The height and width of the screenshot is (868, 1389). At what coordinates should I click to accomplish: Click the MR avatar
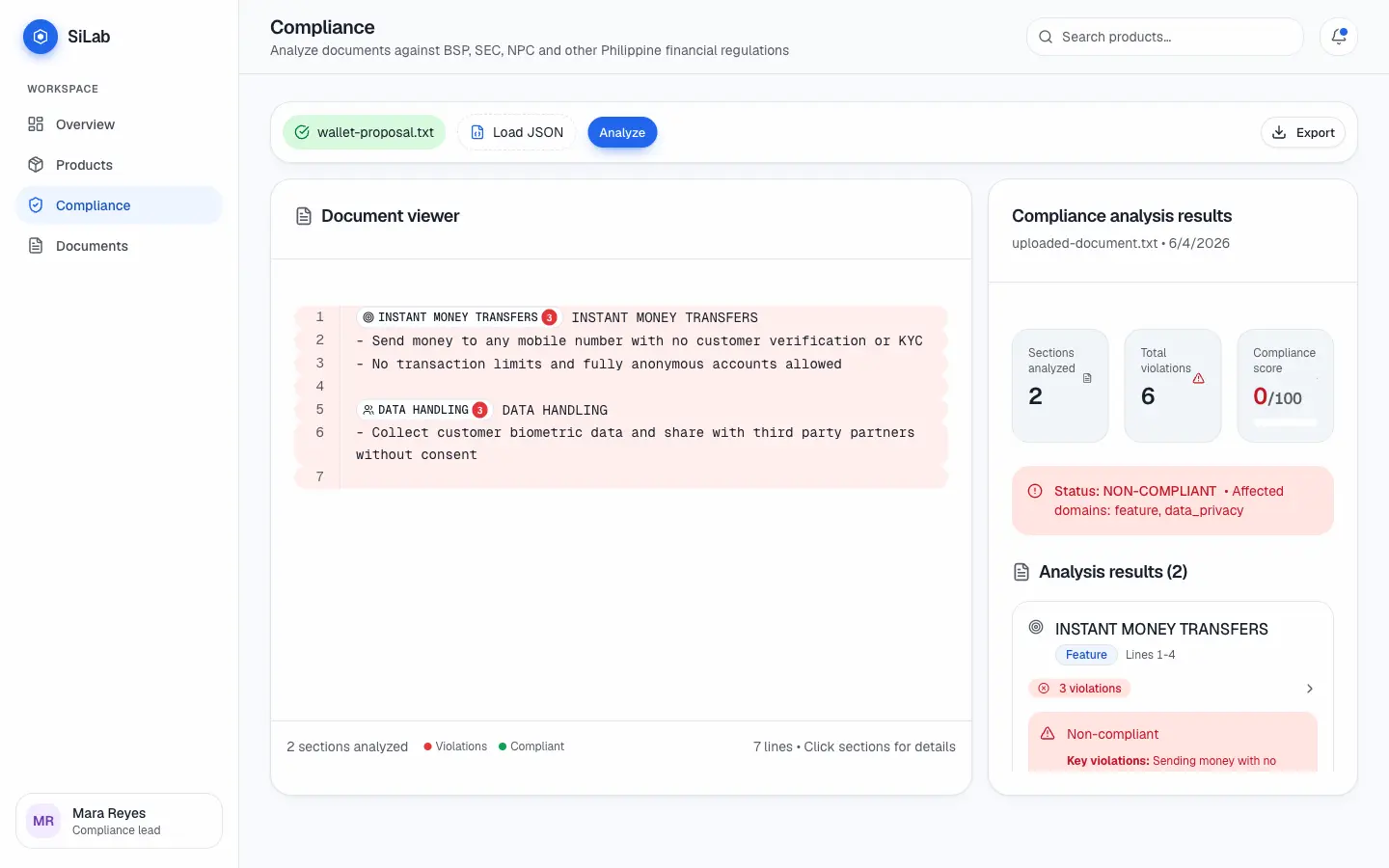(x=43, y=821)
